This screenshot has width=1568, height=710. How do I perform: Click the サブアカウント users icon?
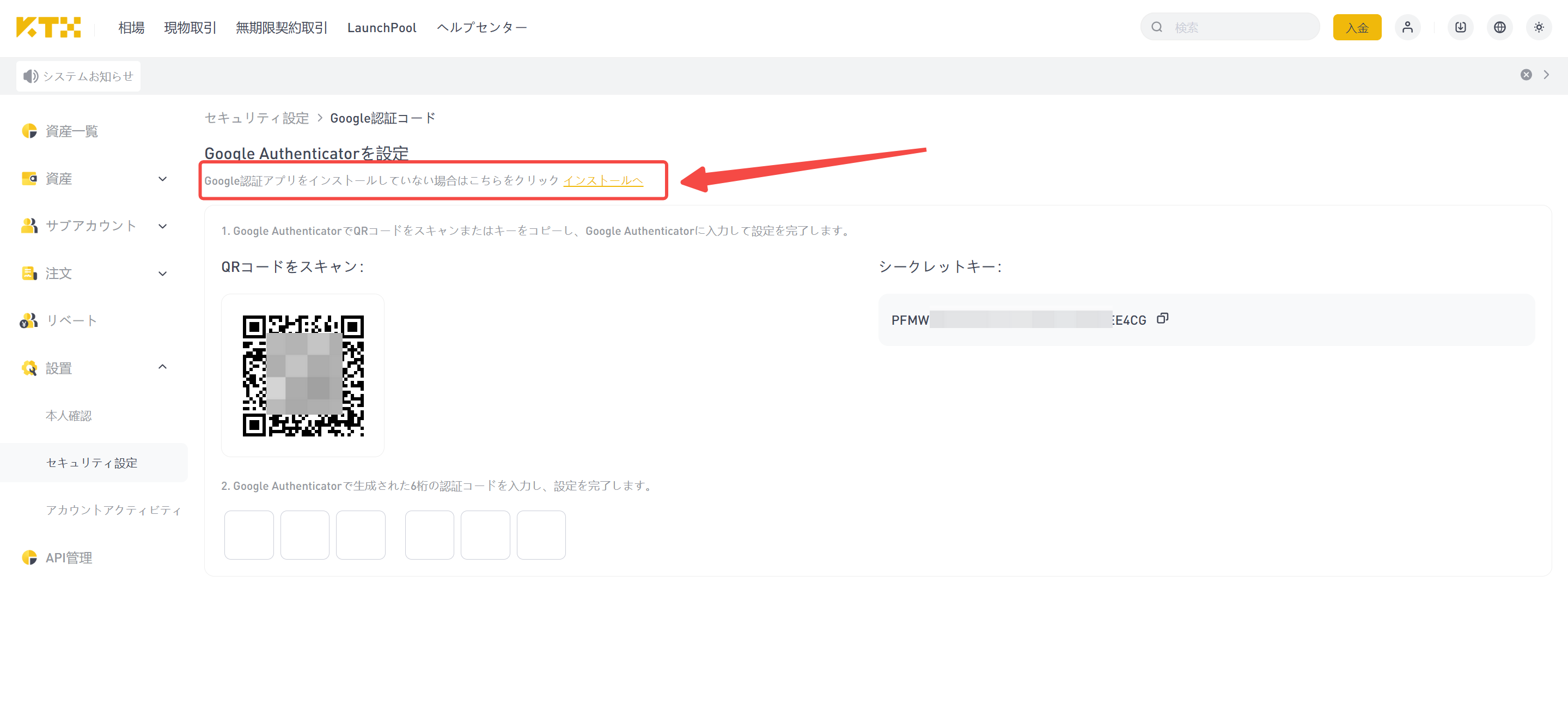(29, 225)
